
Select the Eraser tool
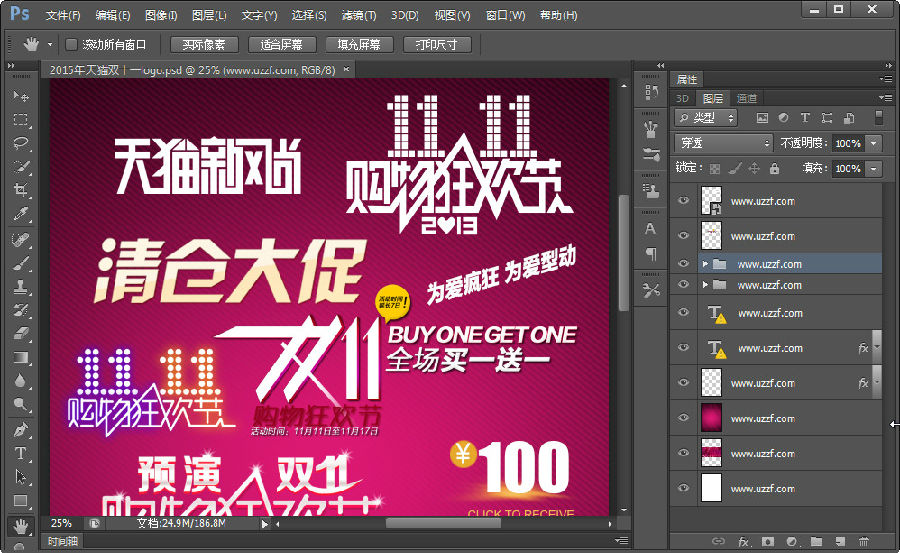(21, 334)
